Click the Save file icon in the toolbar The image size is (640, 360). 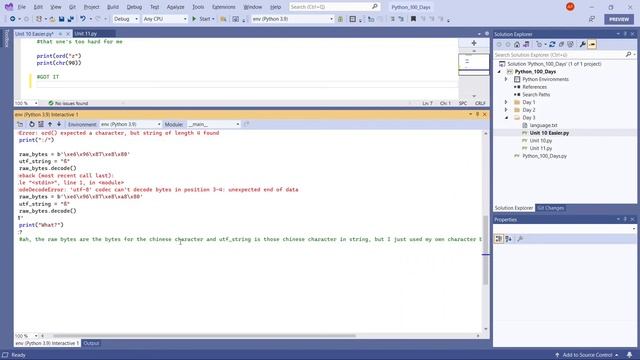pos(62,19)
